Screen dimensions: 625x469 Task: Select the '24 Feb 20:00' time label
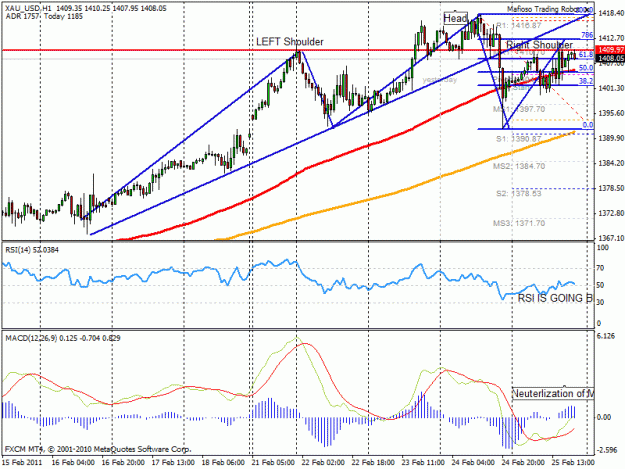pyautogui.click(x=523, y=463)
